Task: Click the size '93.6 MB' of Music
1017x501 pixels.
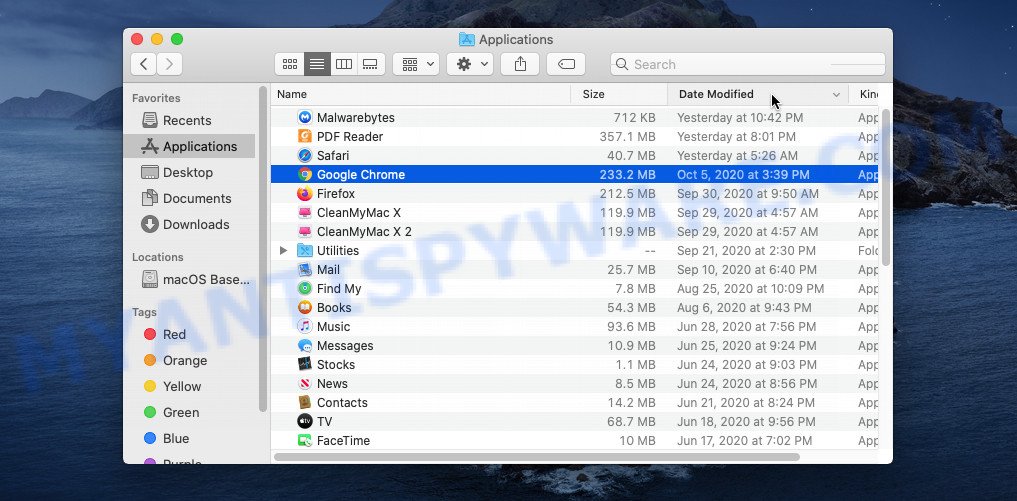Action: click(x=633, y=326)
